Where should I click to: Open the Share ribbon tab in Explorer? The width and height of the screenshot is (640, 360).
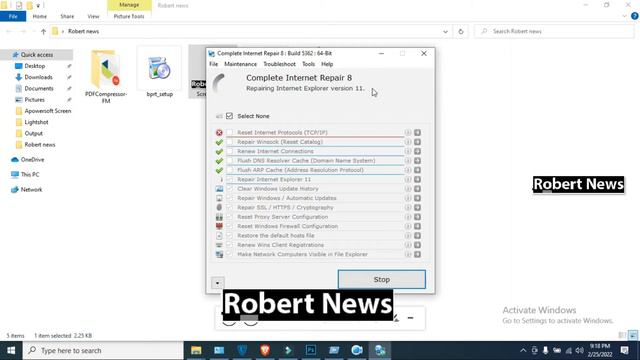pos(67,16)
